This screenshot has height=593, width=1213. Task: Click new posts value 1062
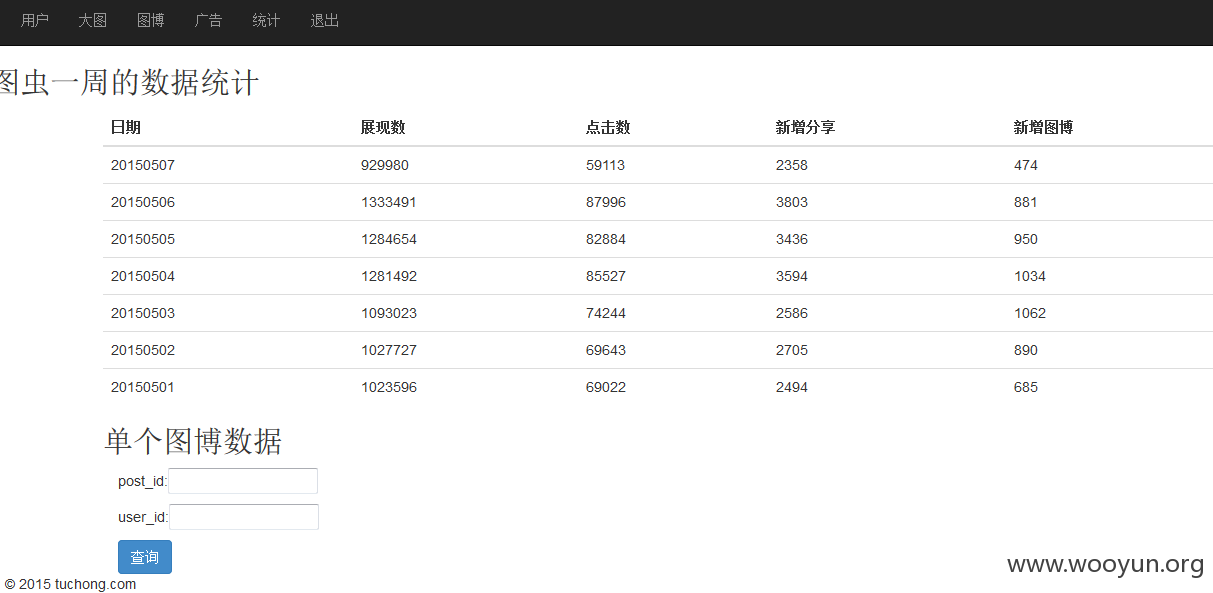(1030, 313)
